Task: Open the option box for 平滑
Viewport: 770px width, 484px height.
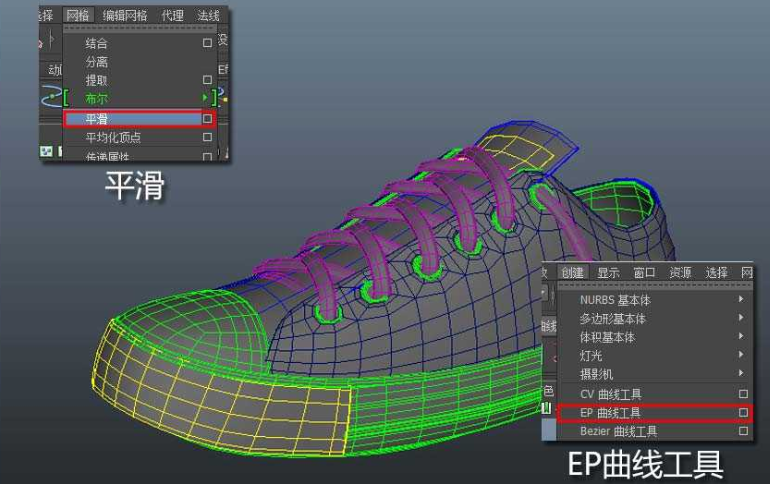Action: pyautogui.click(x=207, y=119)
